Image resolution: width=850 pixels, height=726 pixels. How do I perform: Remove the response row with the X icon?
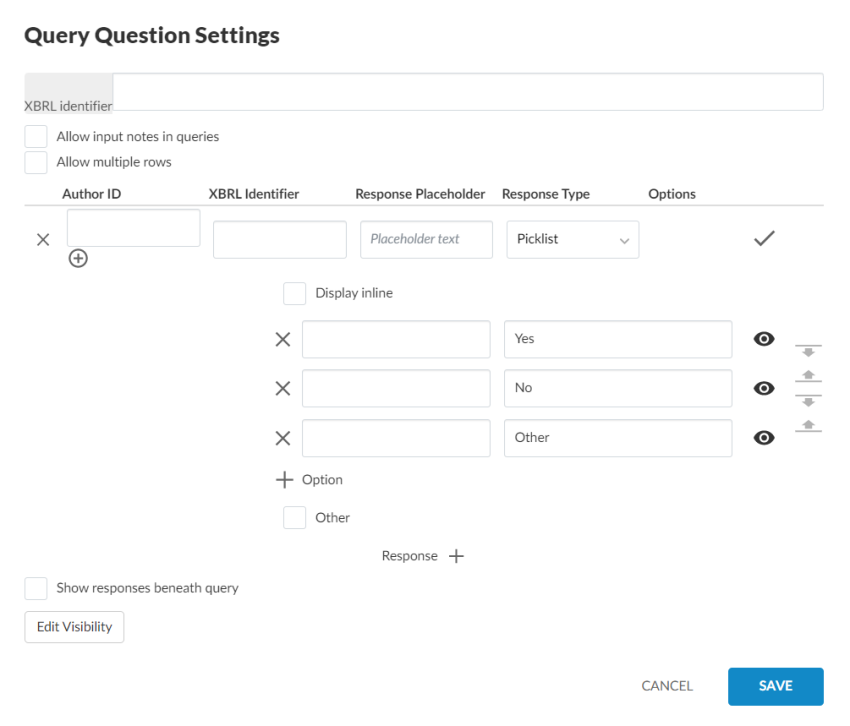point(43,240)
